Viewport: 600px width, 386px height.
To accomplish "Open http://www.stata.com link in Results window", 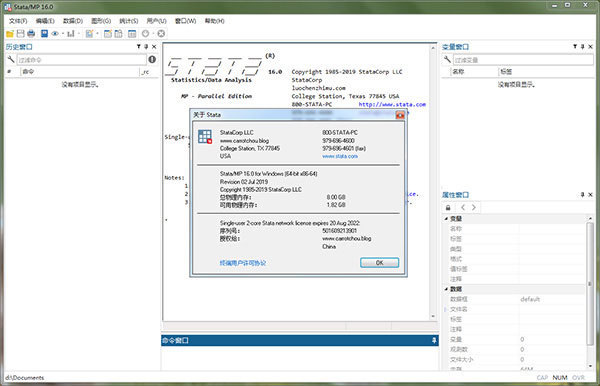I will pos(392,104).
